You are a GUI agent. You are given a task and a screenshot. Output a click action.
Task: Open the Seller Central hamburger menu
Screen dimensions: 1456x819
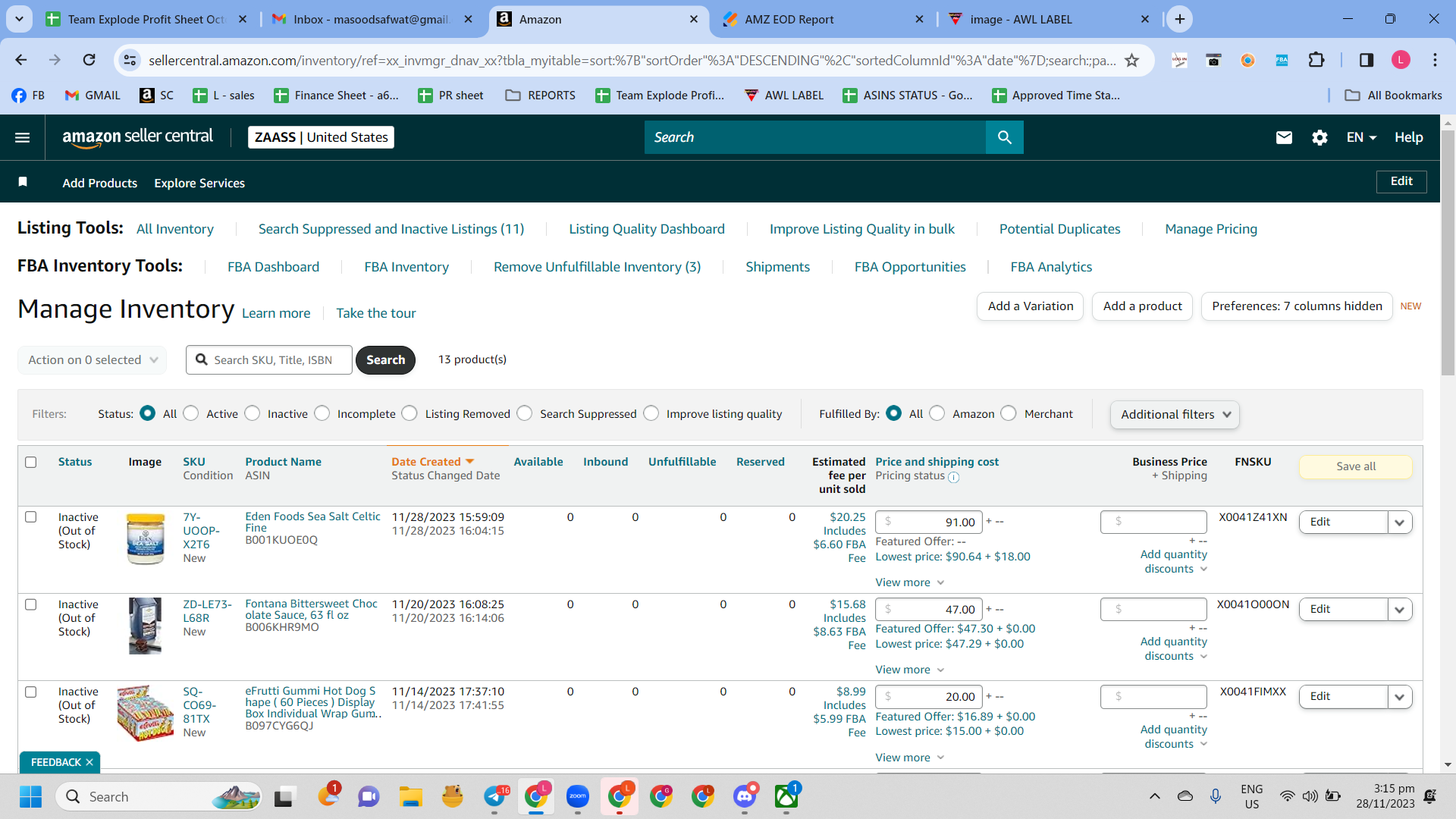tap(23, 137)
